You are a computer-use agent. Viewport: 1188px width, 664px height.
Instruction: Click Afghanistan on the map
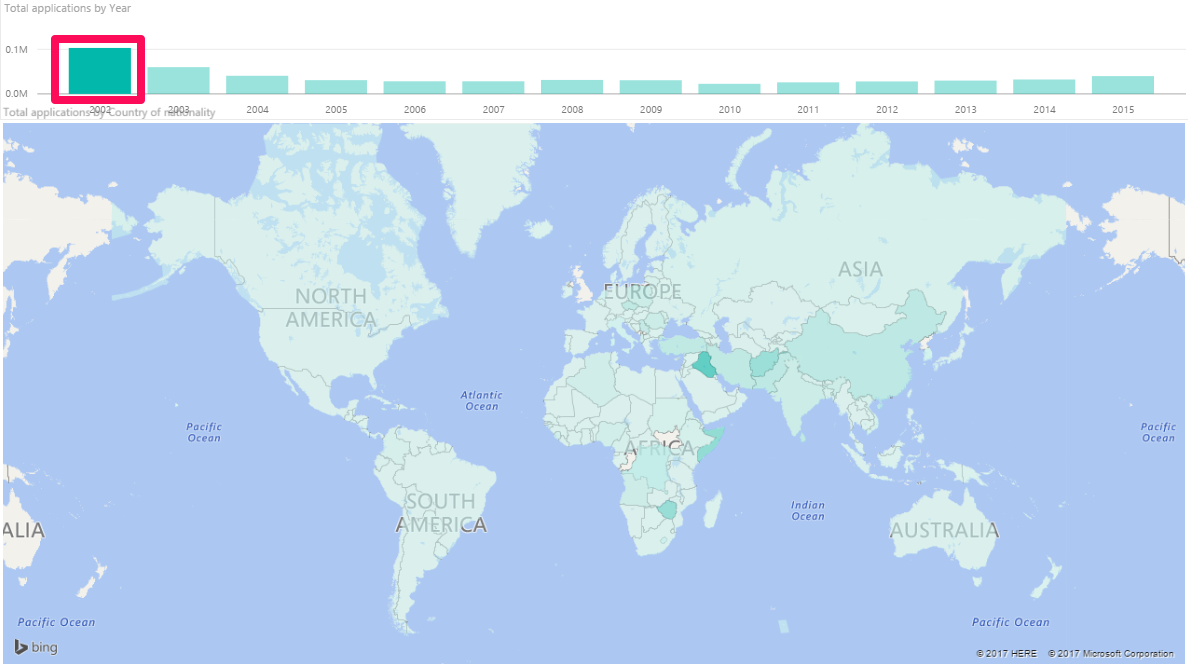(x=764, y=364)
